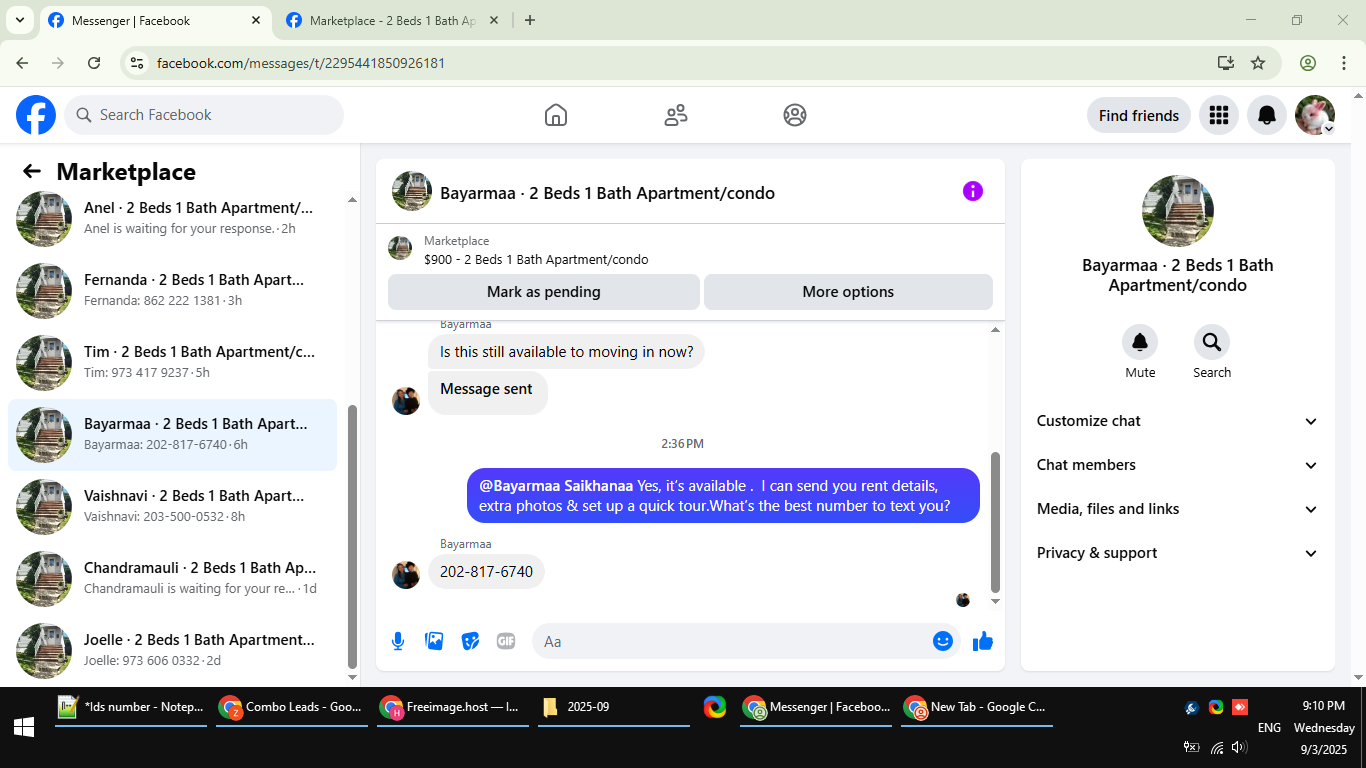Click the browser address bar URL
Screen dimensions: 1366x768
coord(300,63)
